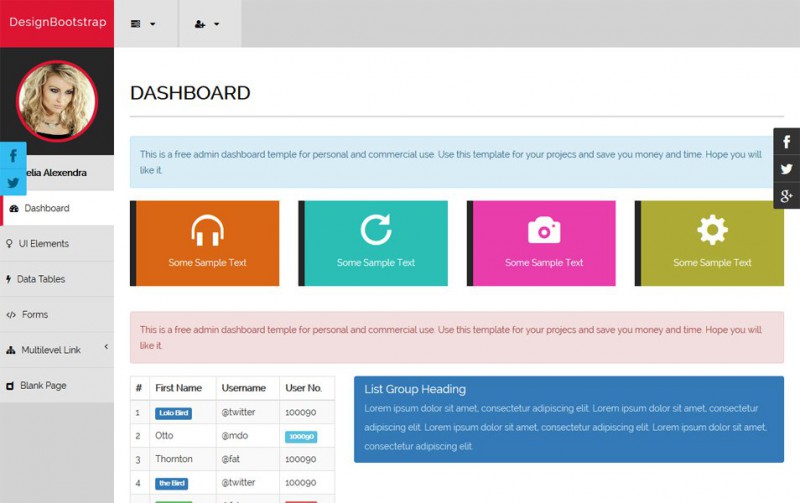
Task: Open the list menu dropdown in top bar
Action: [x=144, y=23]
